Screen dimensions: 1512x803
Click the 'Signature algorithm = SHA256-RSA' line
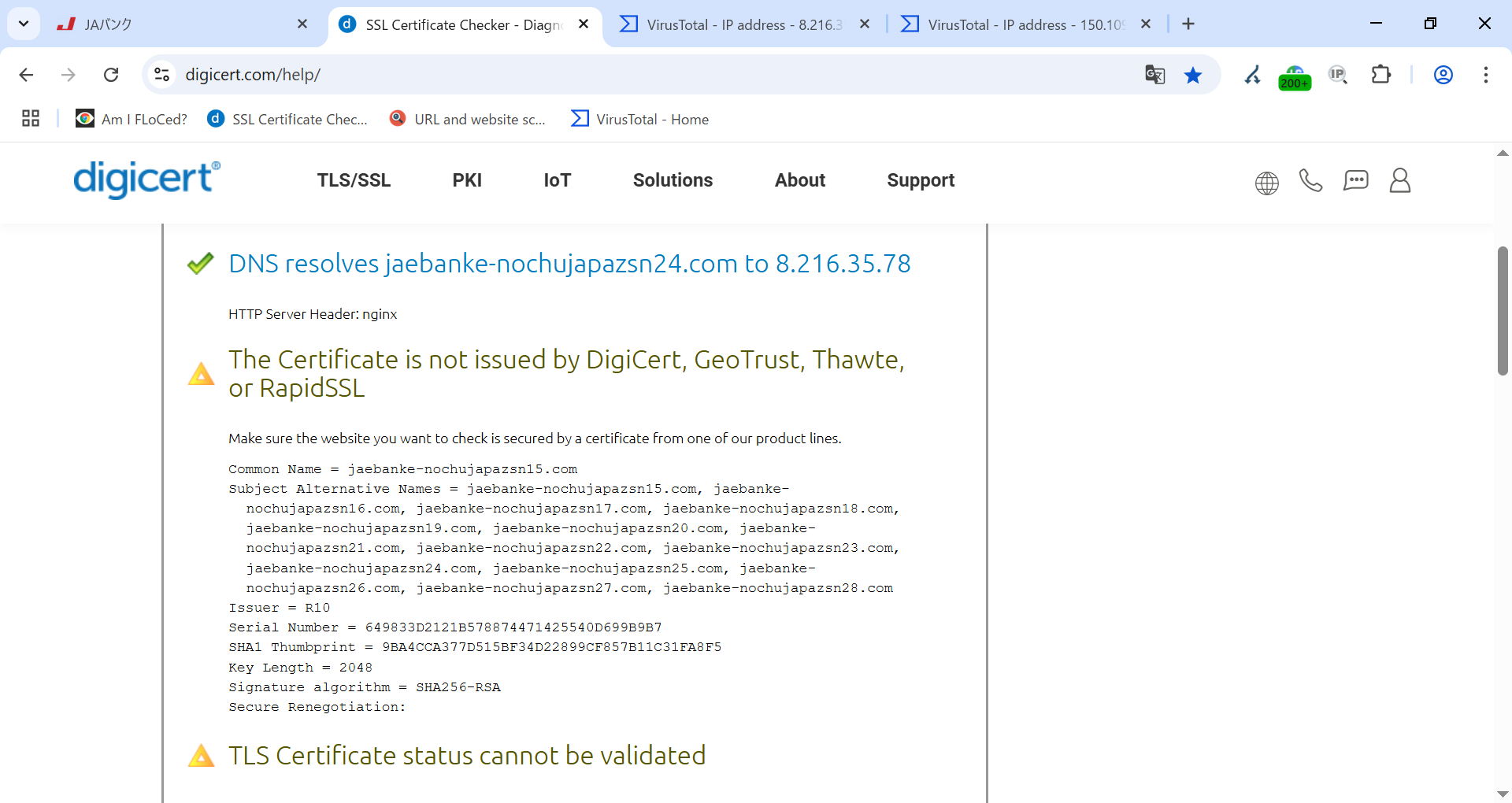[365, 687]
